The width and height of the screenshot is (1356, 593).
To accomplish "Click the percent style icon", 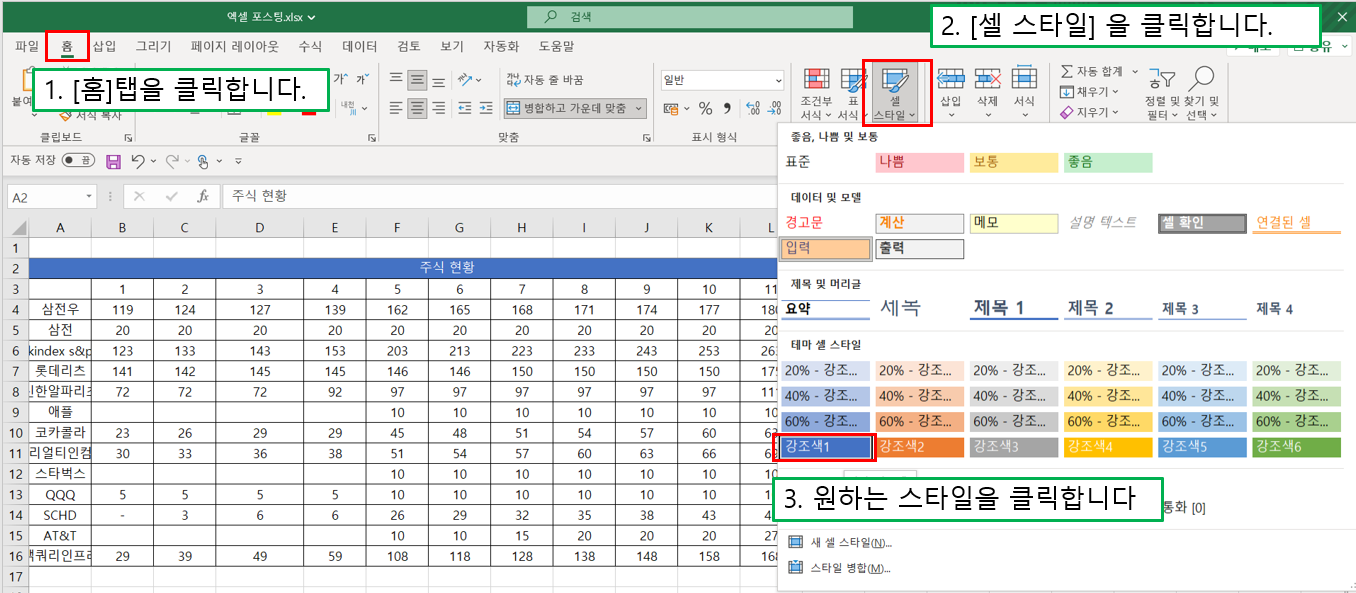I will tap(705, 108).
